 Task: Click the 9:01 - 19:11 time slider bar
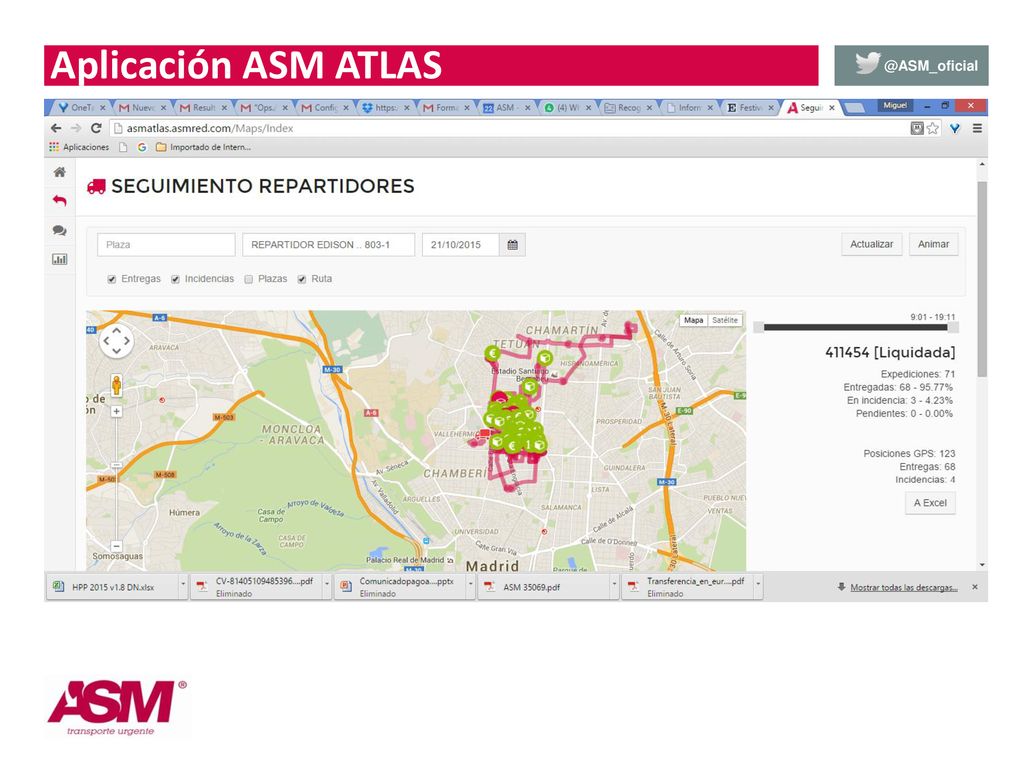[856, 327]
